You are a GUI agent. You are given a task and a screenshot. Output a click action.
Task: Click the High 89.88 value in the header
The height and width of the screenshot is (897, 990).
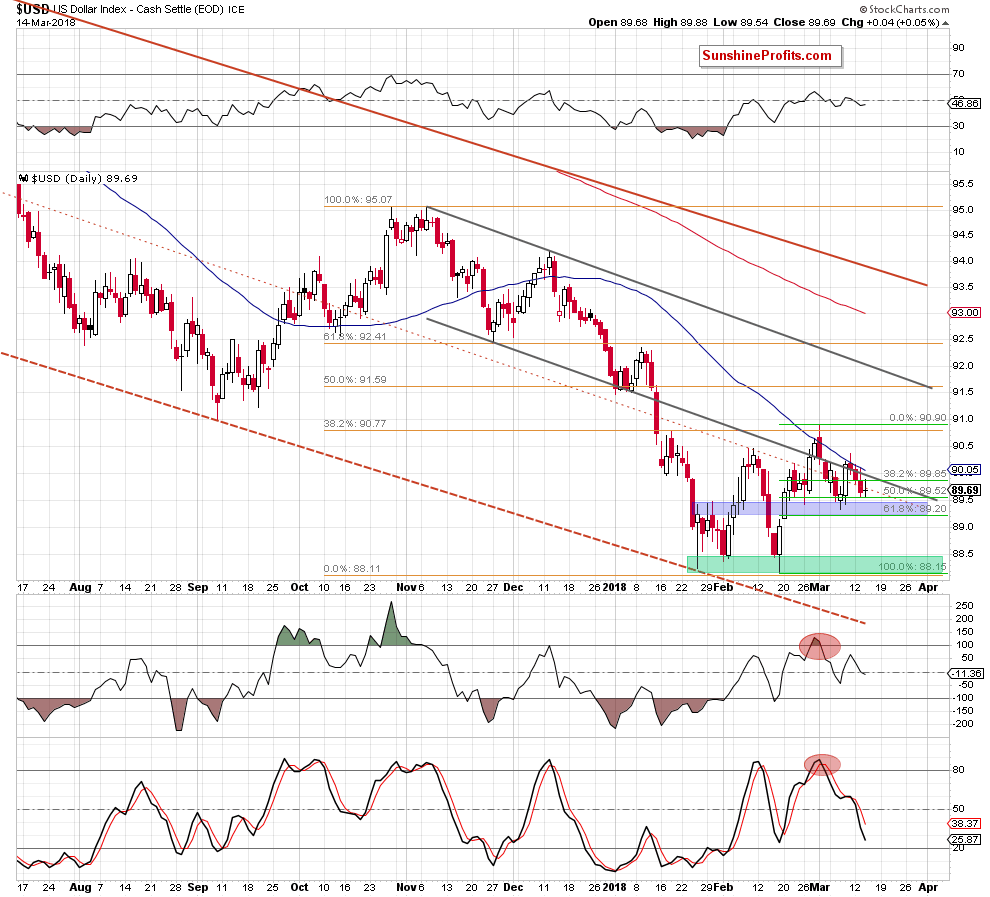[x=680, y=23]
